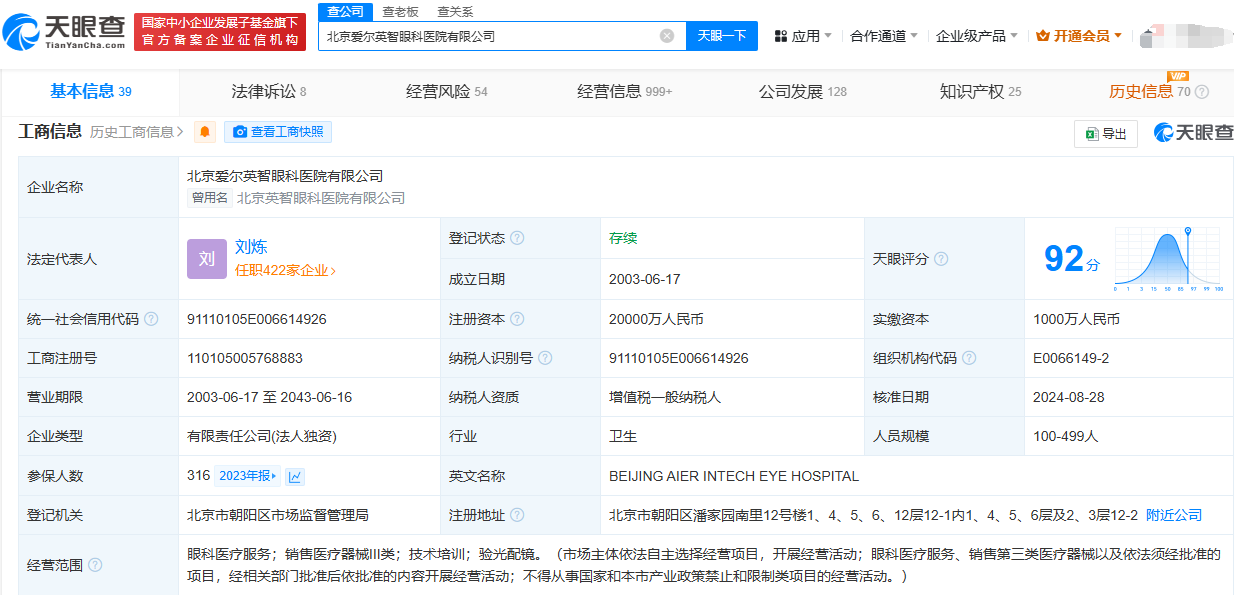This screenshot has height=595, width=1234.
Task: Click the orange bell alert icon
Action: [x=205, y=132]
